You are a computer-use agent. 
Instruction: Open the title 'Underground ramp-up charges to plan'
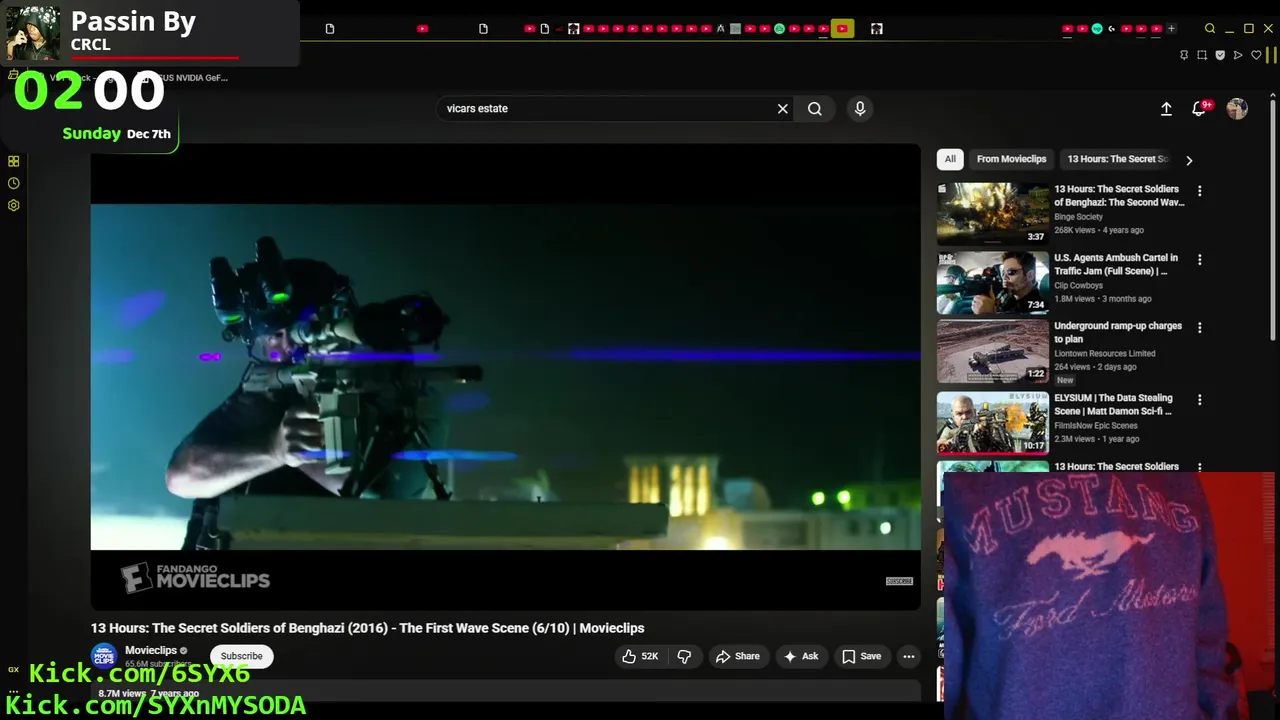(1118, 333)
